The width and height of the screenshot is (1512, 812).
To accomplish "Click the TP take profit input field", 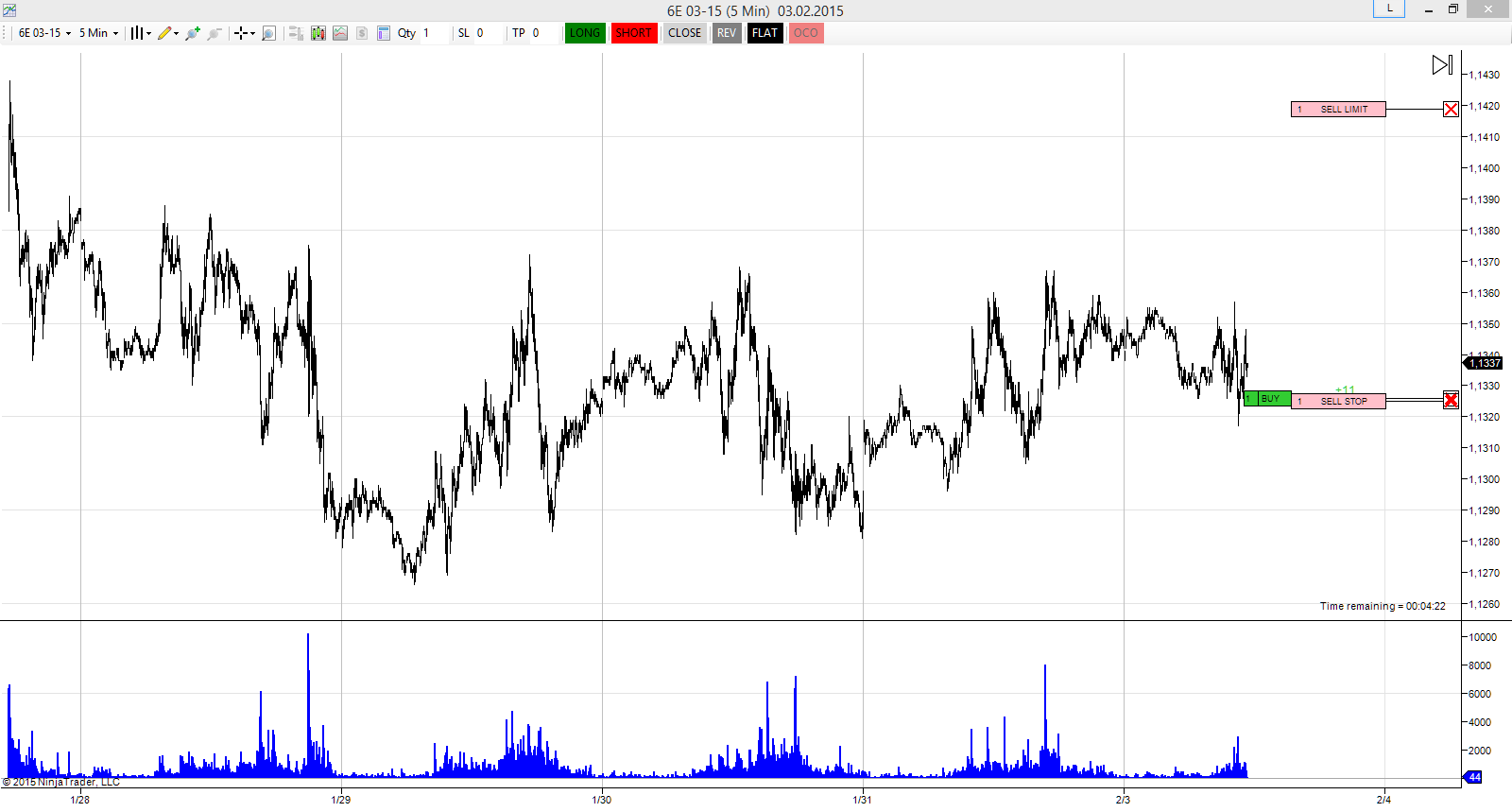I will pos(543,33).
